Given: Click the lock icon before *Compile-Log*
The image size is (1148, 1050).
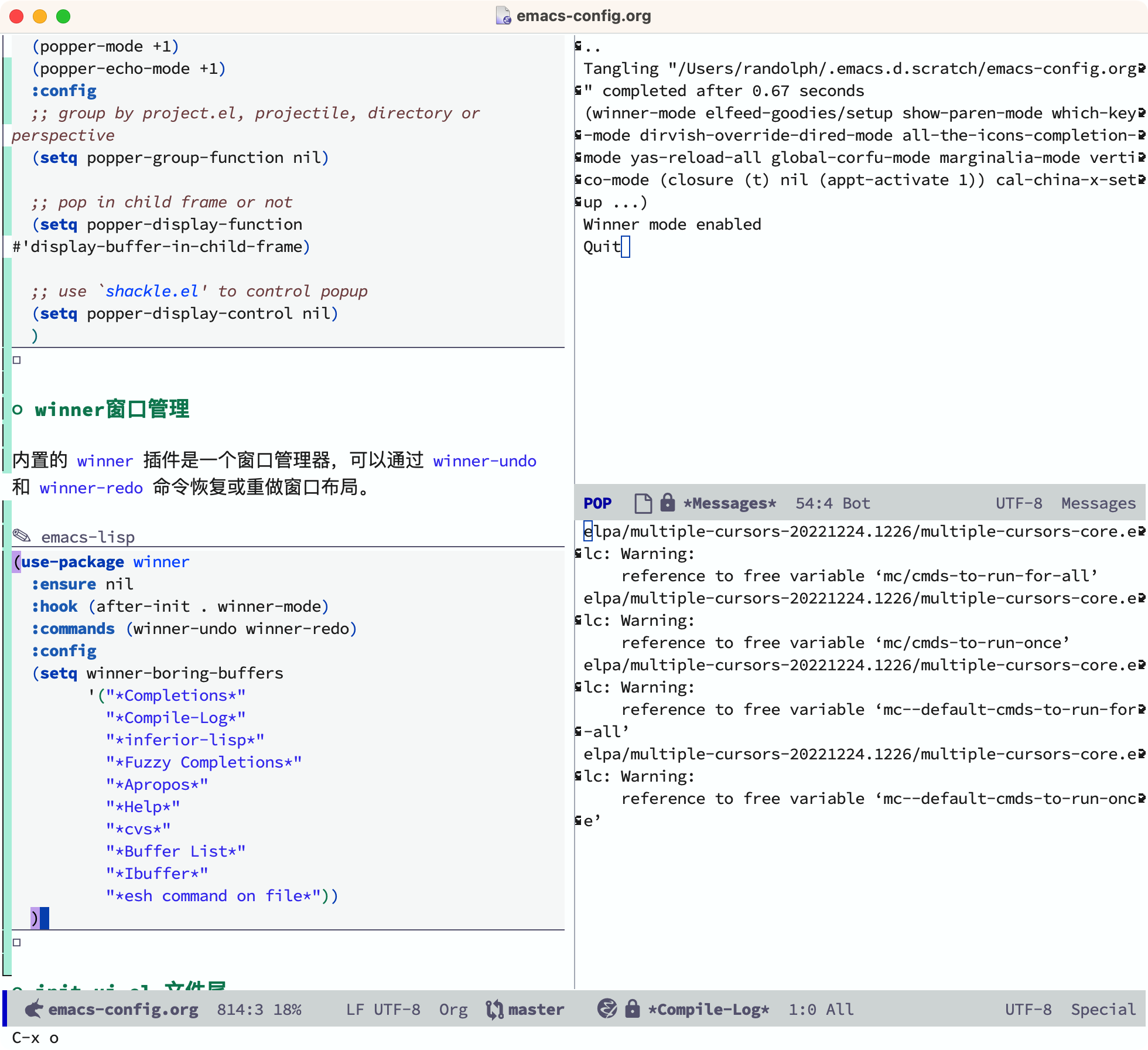Looking at the screenshot, I should point(633,1008).
